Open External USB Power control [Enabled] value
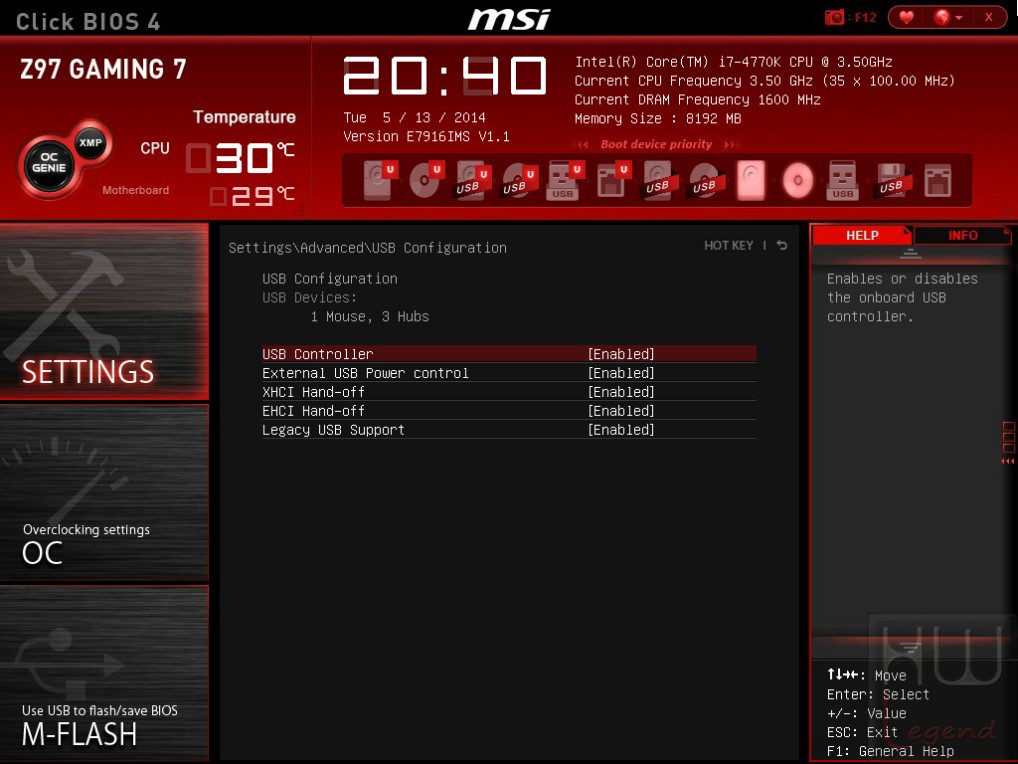 (621, 373)
